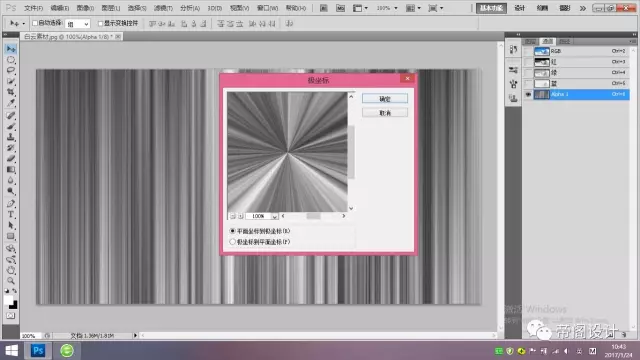The width and height of the screenshot is (640, 360).
Task: Open the auto-select 组 dropdown
Action: pyautogui.click(x=77, y=24)
